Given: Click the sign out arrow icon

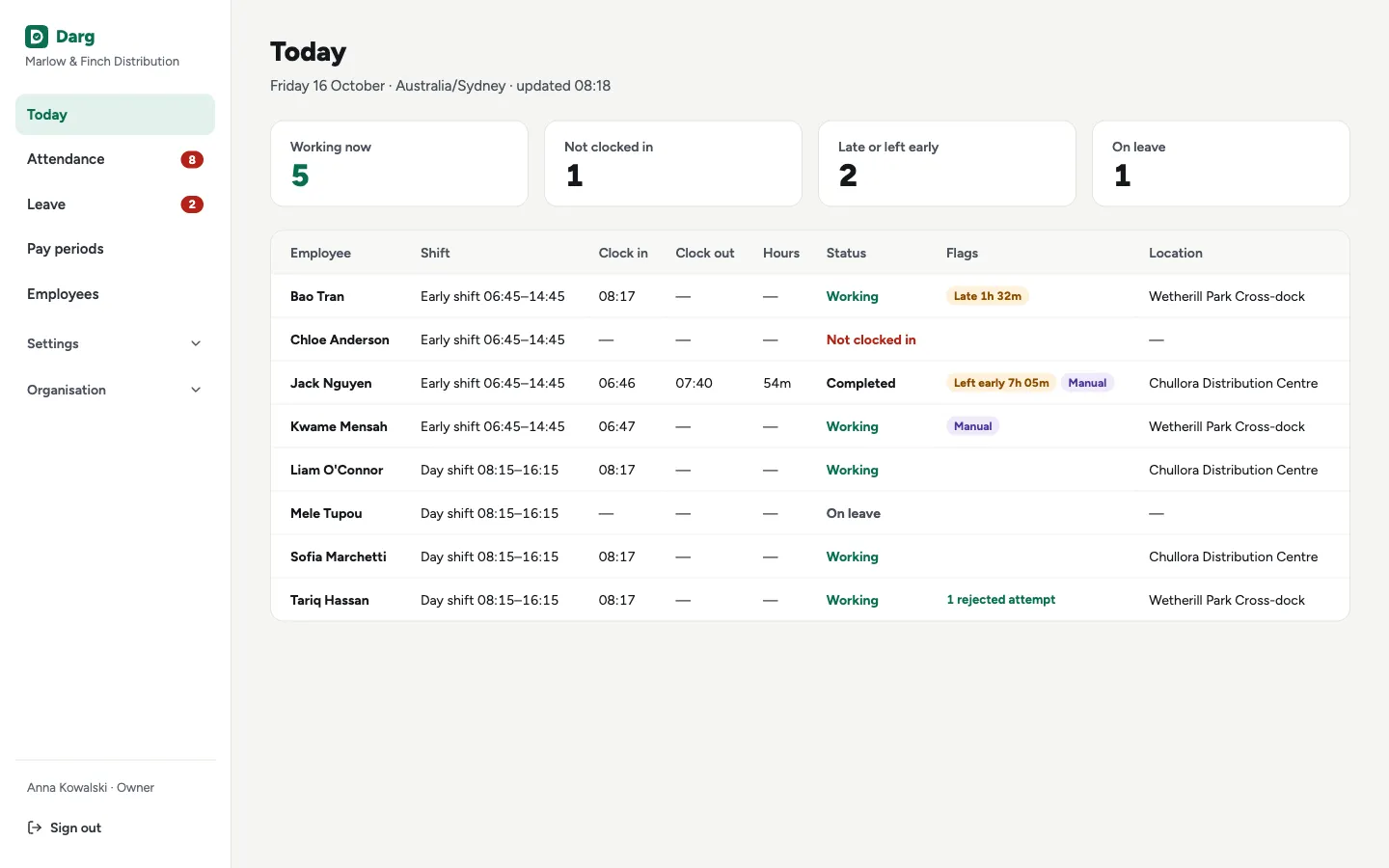Looking at the screenshot, I should point(35,827).
